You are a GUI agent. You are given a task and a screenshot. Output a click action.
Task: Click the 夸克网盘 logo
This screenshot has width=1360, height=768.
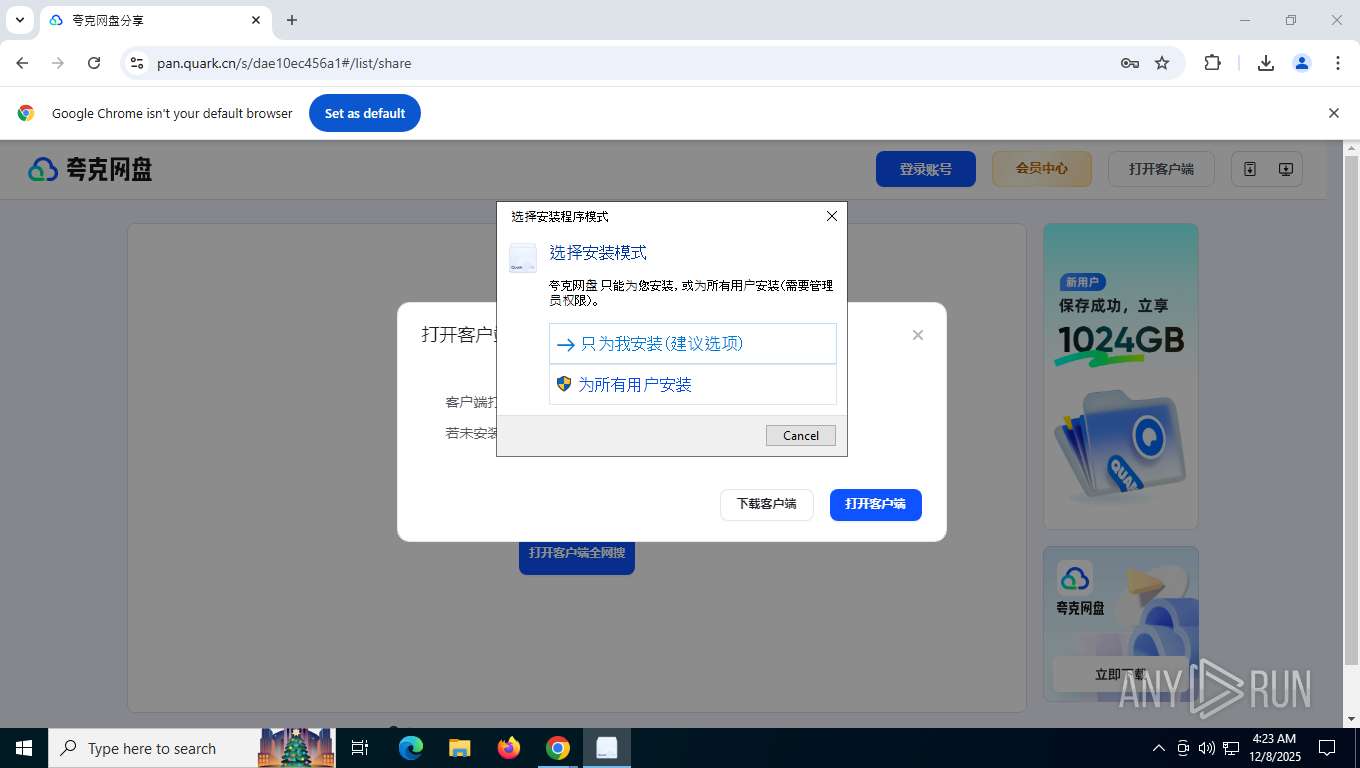click(90, 169)
